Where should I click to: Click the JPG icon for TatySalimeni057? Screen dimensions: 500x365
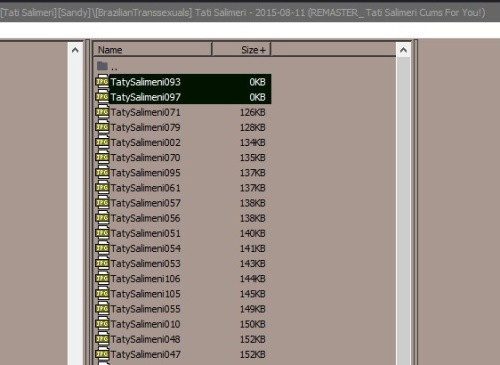coord(102,203)
